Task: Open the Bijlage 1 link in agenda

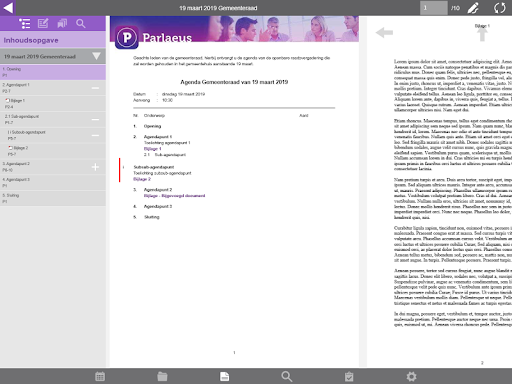Action: coord(152,149)
